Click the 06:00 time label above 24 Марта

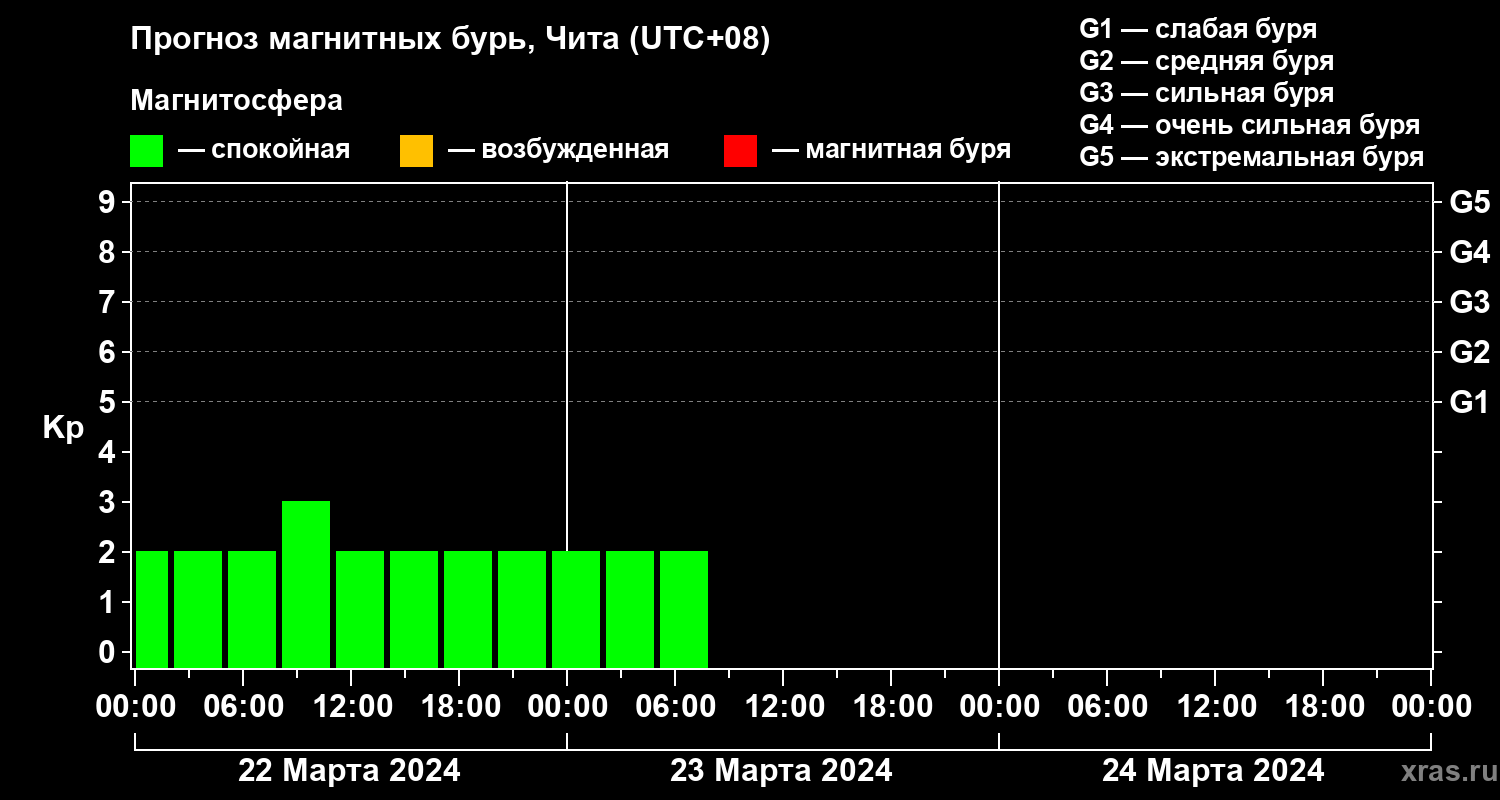tap(1108, 707)
